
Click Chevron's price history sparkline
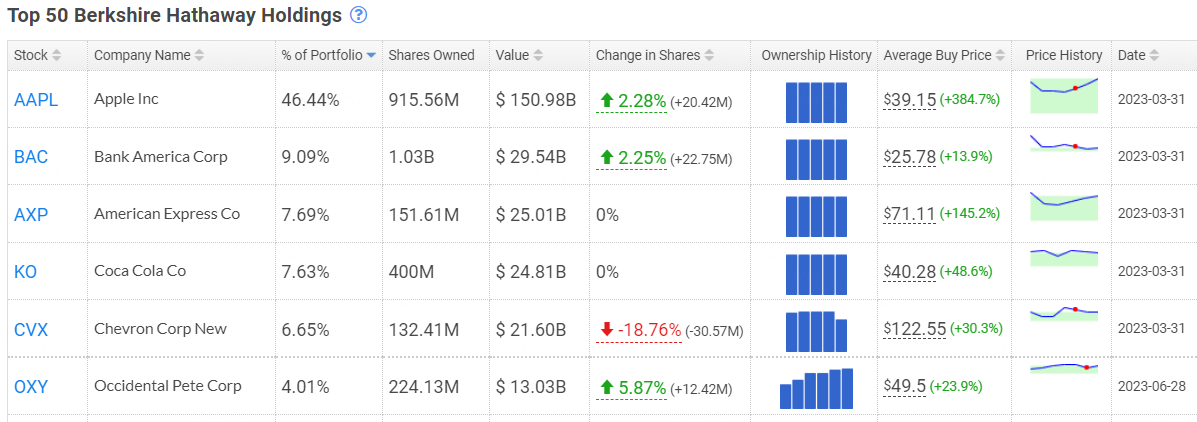(x=1063, y=317)
